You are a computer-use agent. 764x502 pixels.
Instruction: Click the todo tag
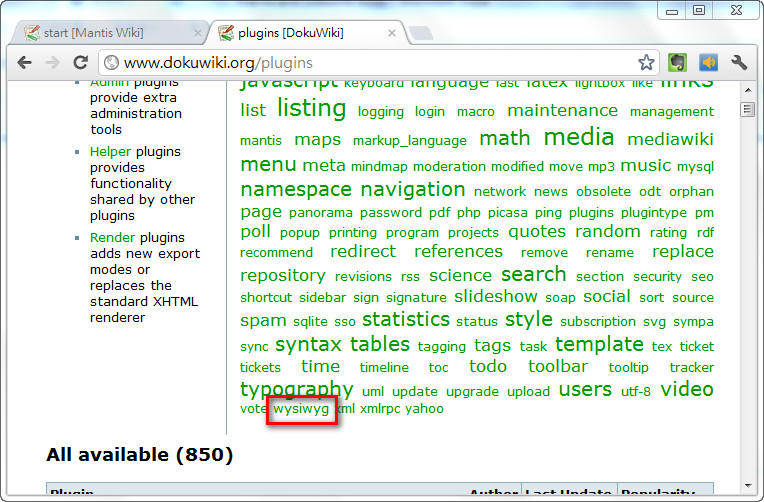tap(488, 366)
